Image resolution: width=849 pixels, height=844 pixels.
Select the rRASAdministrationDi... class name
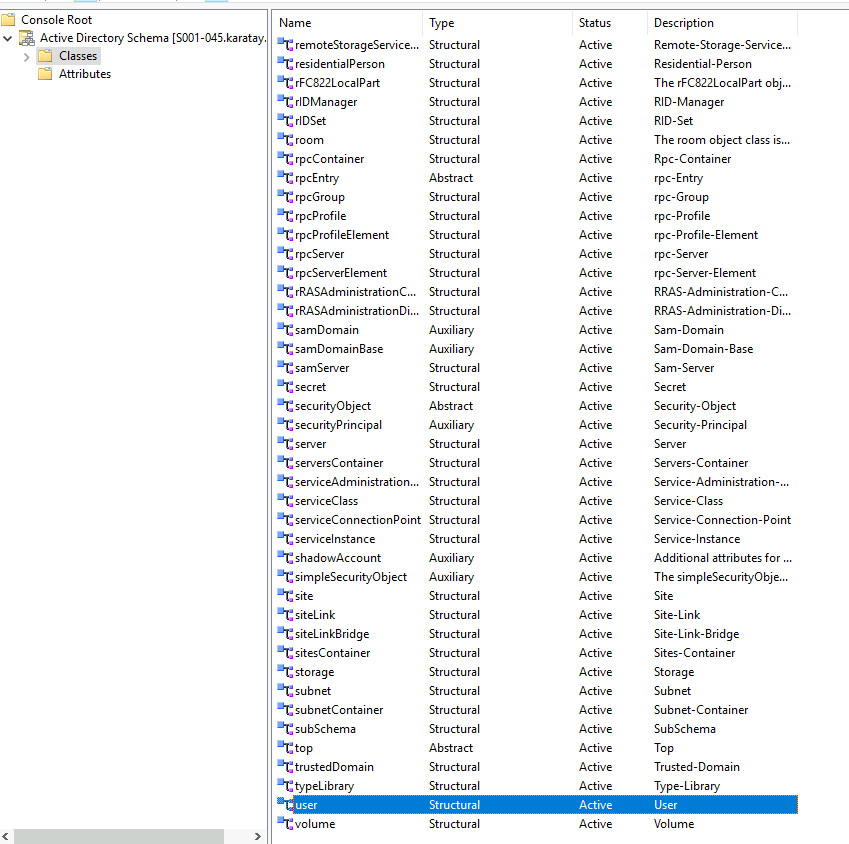pyautogui.click(x=357, y=310)
